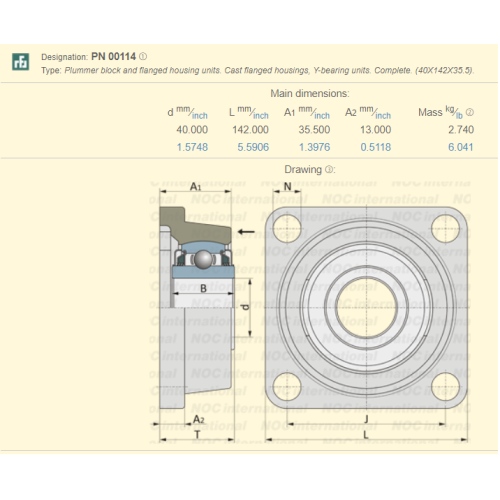Click the 142.000 mm L value
The height and width of the screenshot is (500, 500).
pyautogui.click(x=251, y=130)
